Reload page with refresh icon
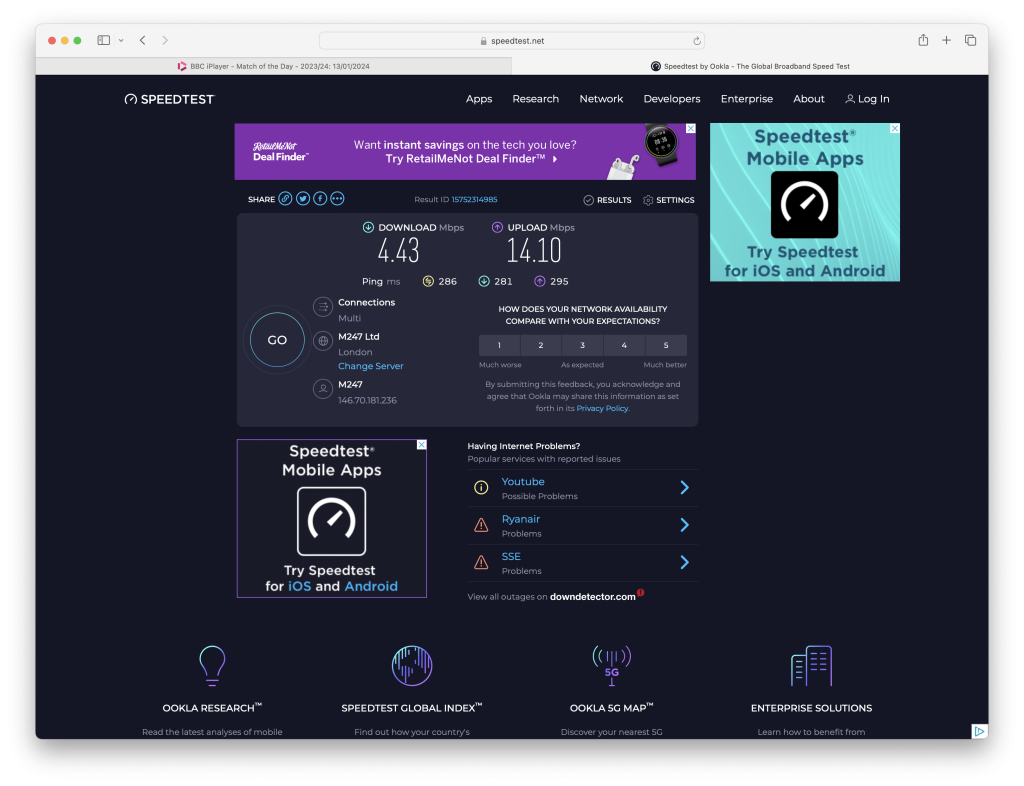The width and height of the screenshot is (1024, 786). pos(697,40)
